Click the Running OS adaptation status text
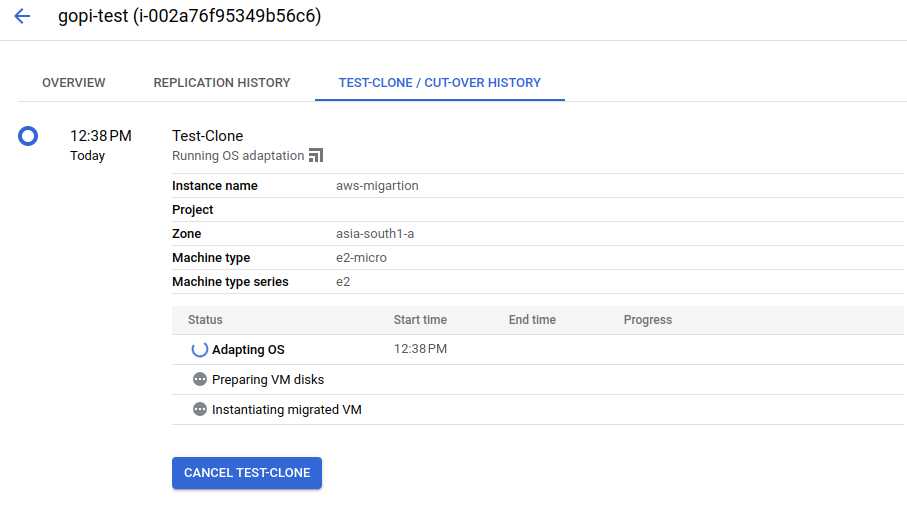This screenshot has width=907, height=524. pyautogui.click(x=238, y=156)
